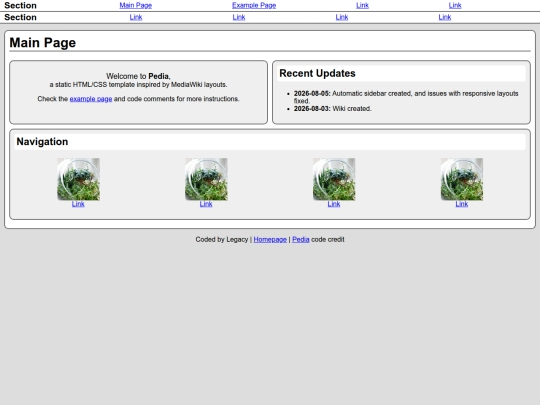Click the Link under the third Navigation image
The image size is (540, 405).
pos(334,204)
